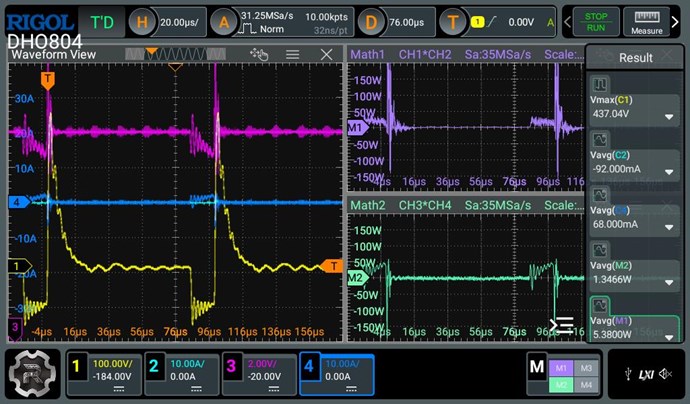Viewport: 690px width, 404px height.
Task: Toggle the M1 math channel
Action: tap(561, 368)
